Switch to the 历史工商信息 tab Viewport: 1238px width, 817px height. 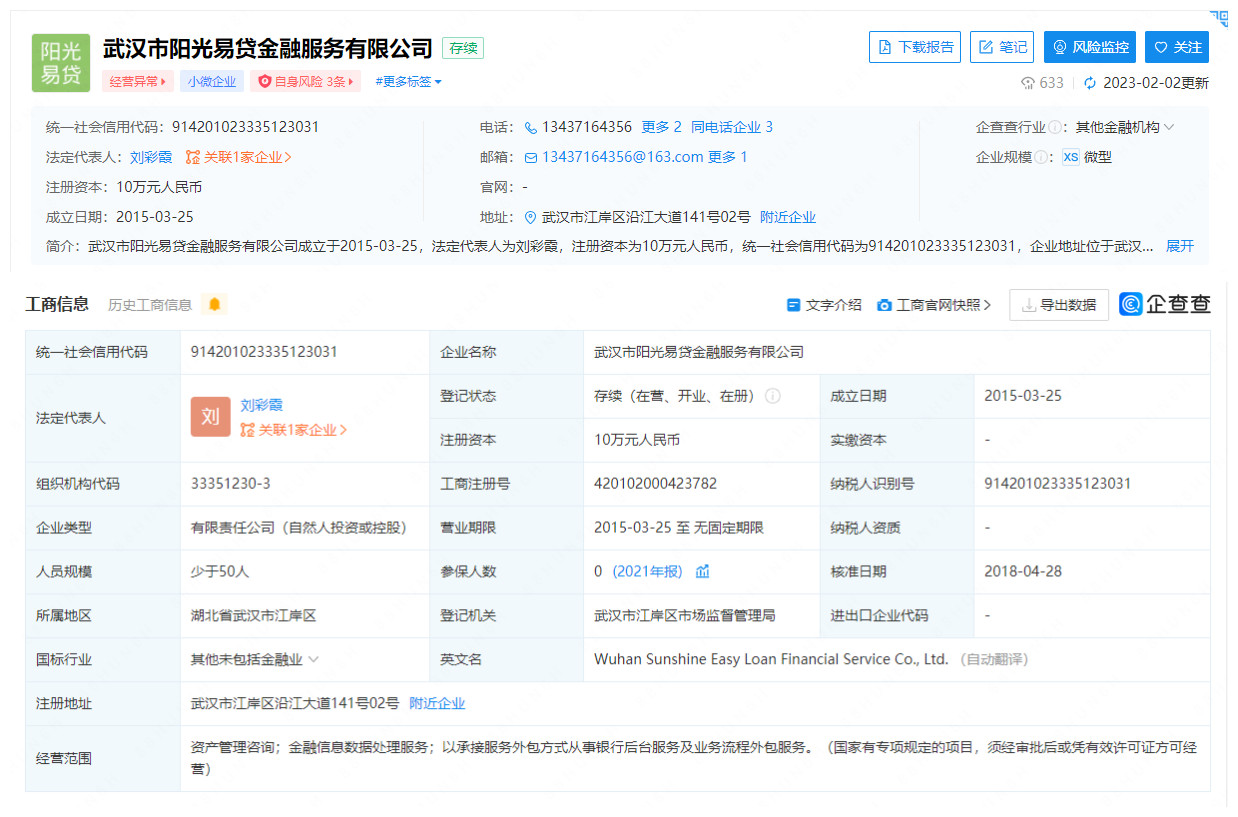click(x=150, y=305)
